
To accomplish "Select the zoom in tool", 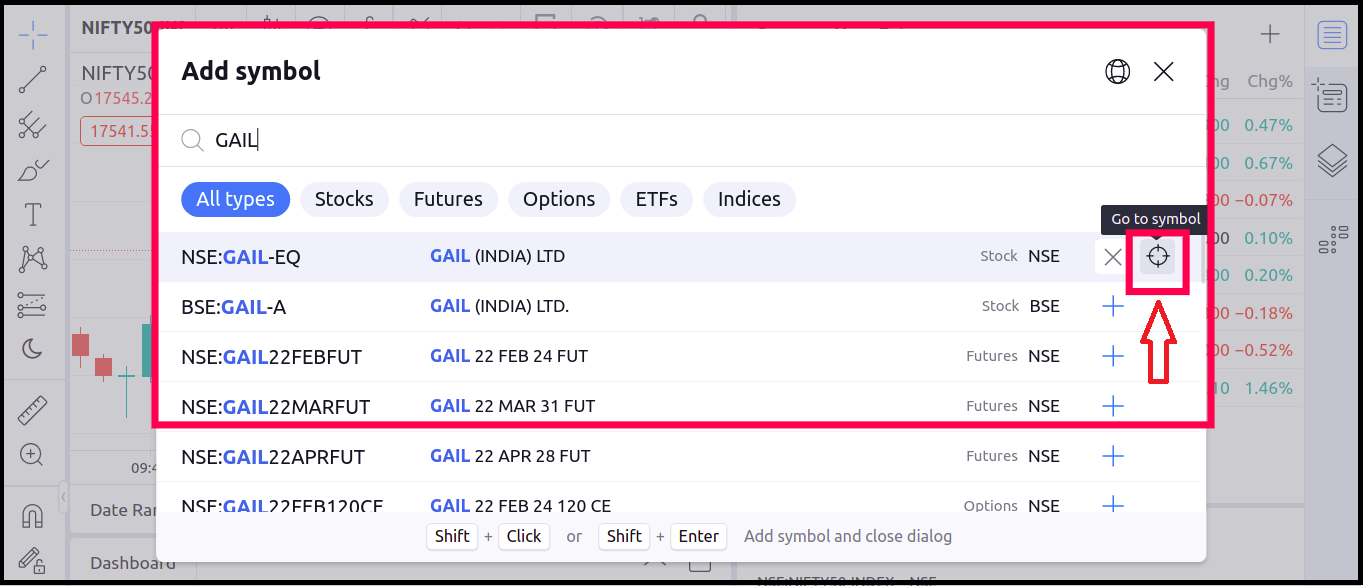I will [x=33, y=455].
